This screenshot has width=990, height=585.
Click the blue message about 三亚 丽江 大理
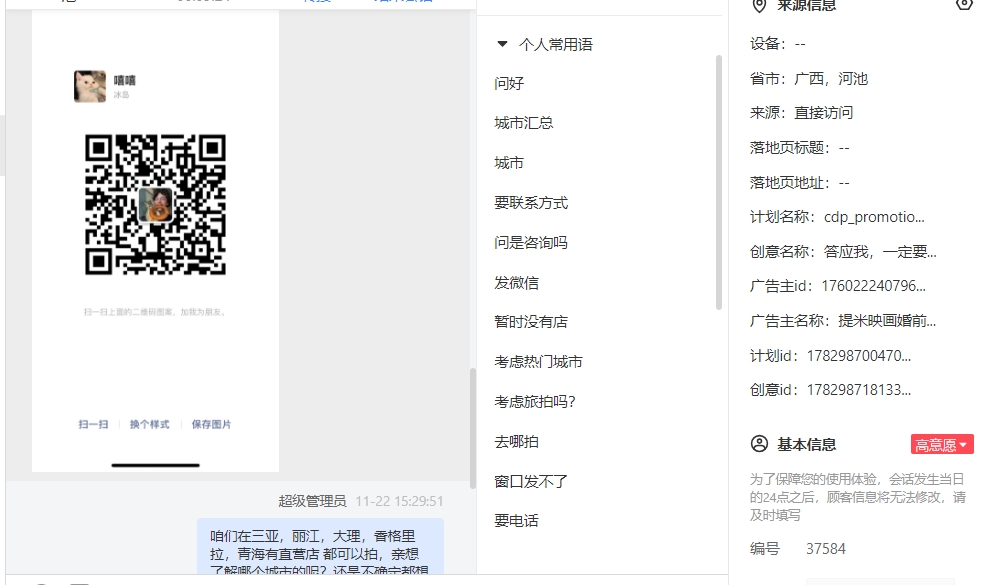[320, 546]
